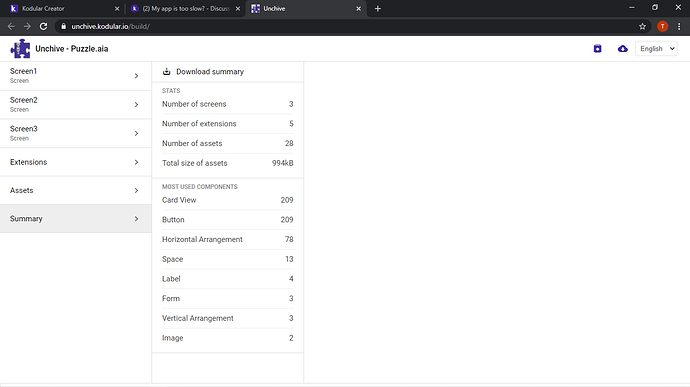Click the Number of extensions row
The width and height of the screenshot is (690, 387).
[x=228, y=124]
